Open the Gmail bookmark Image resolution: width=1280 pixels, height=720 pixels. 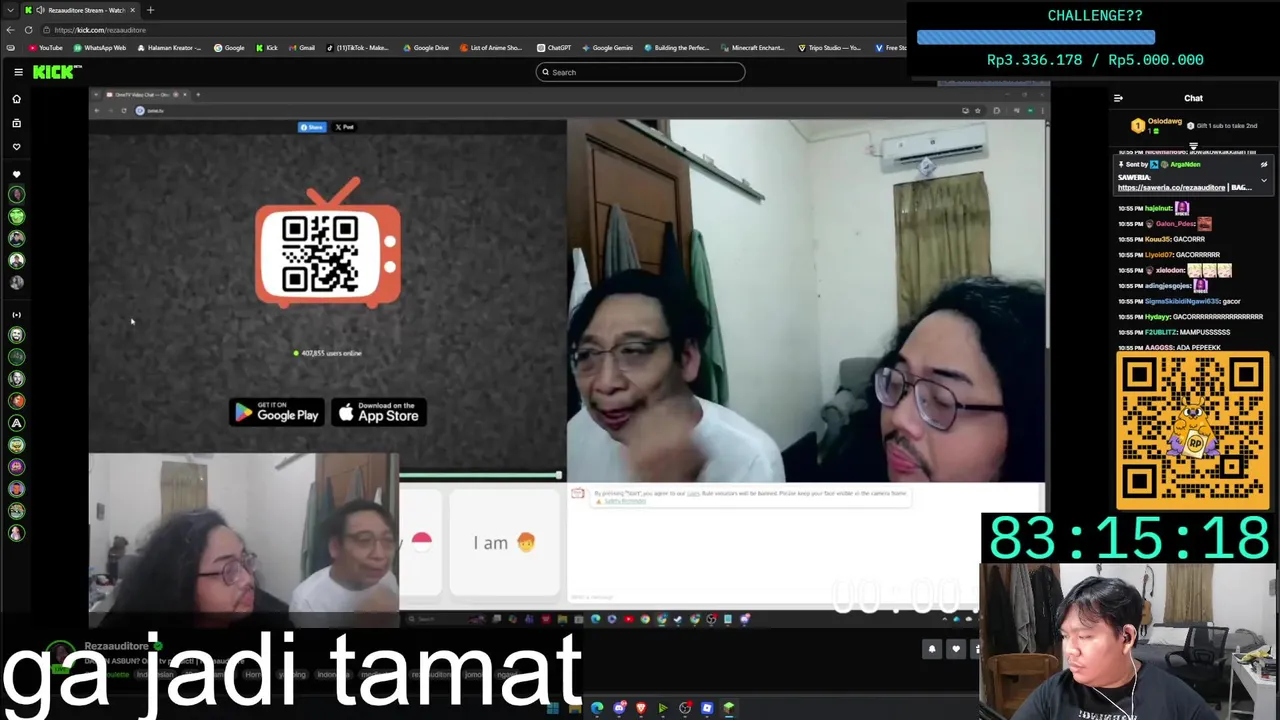click(301, 47)
